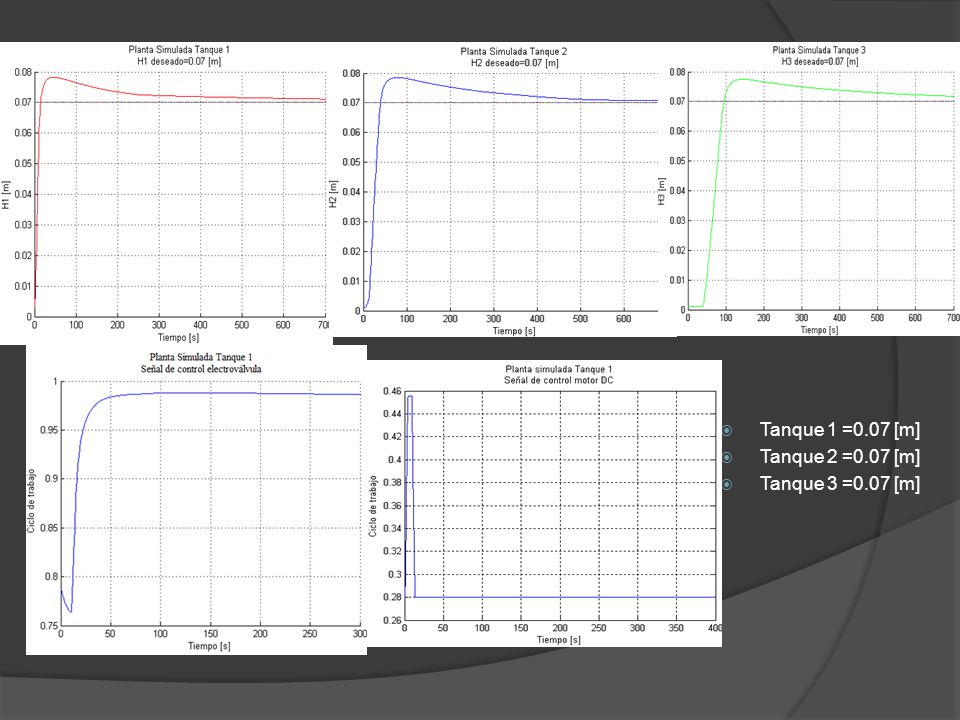Click bullet icon beside Tanque 1 line
The height and width of the screenshot is (720, 960).
727,430
